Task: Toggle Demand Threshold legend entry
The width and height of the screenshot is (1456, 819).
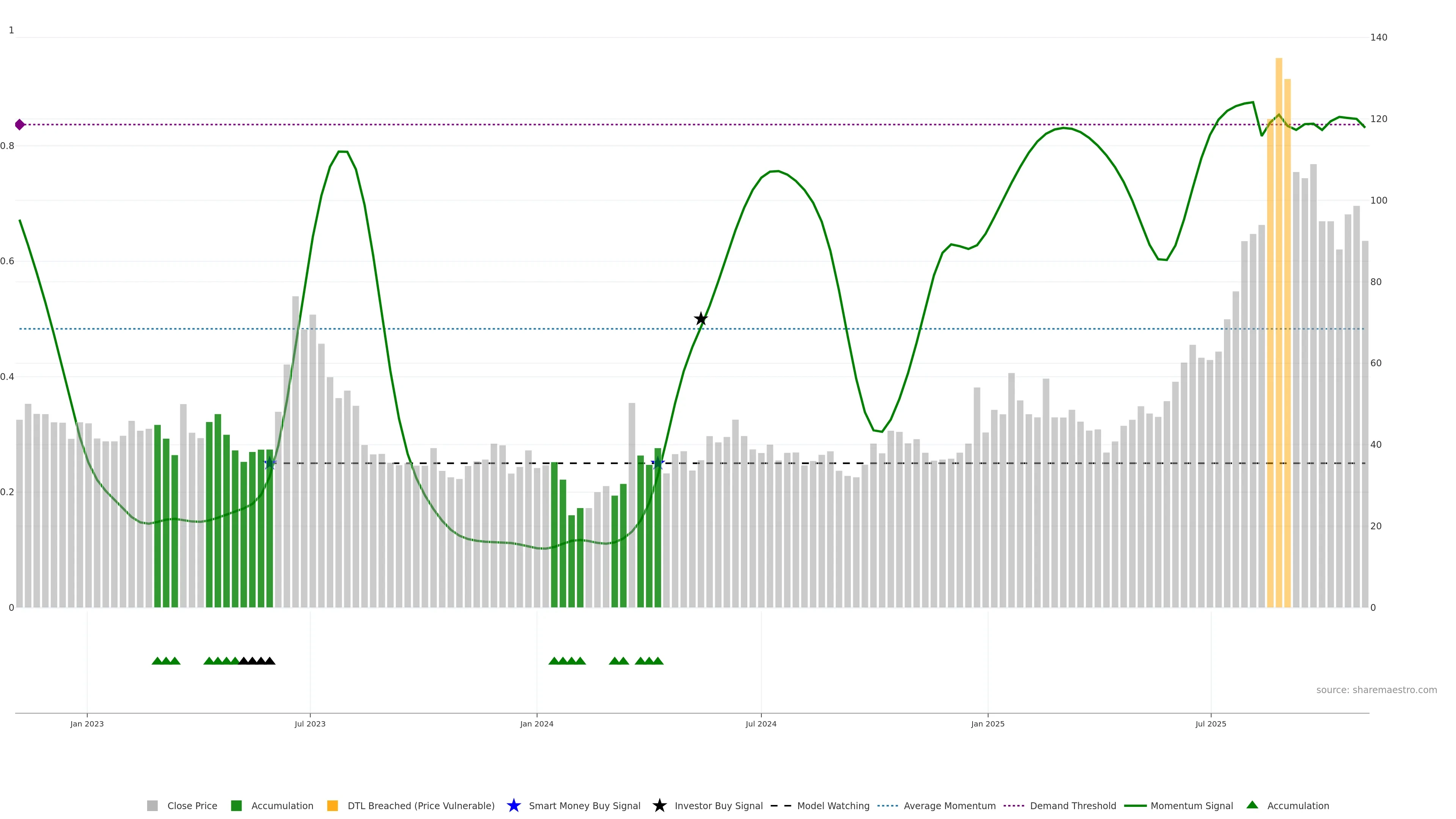Action: click(x=1072, y=805)
